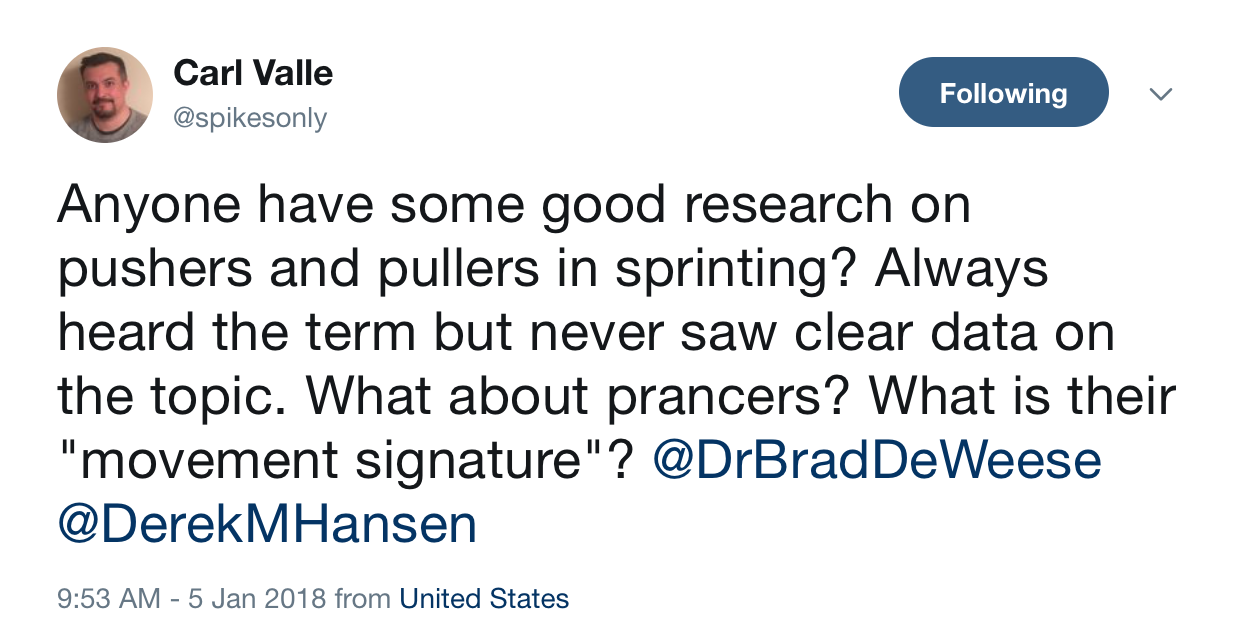Viewport: 1246px width, 640px height.
Task: Open the @spikesonly handle
Action: point(250,118)
